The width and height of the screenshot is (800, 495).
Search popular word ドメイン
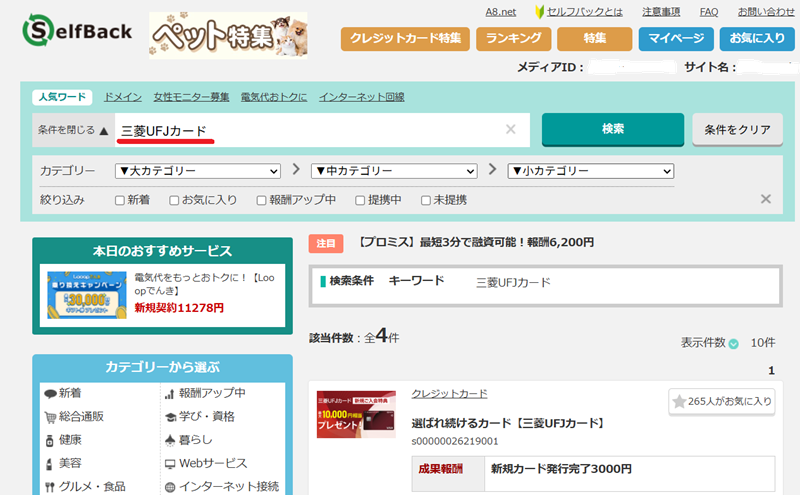[x=122, y=97]
